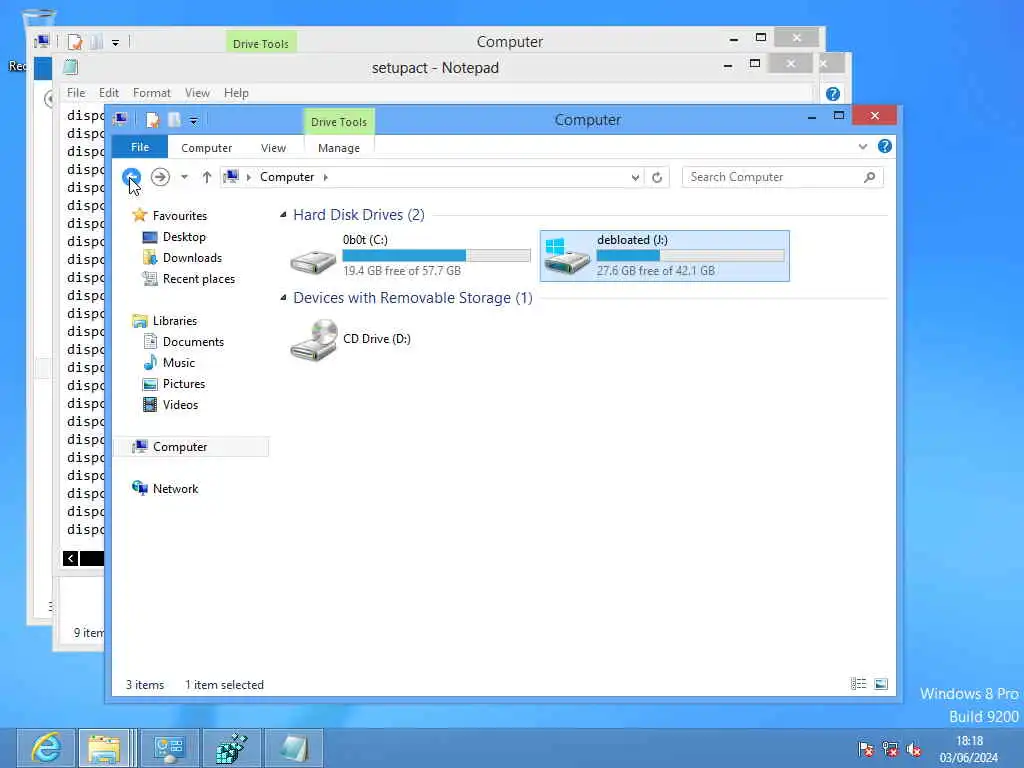Open the Manage tab under Drive Tools
Viewport: 1024px width, 768px height.
(x=338, y=148)
